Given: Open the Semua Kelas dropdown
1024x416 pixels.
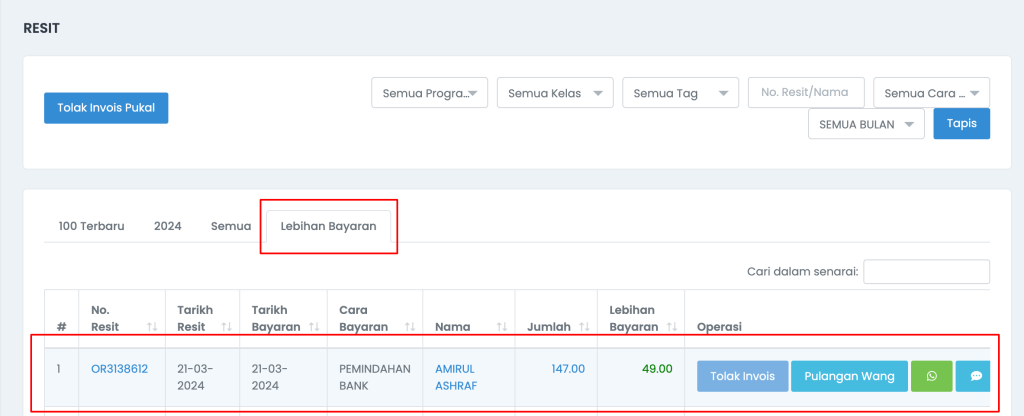Looking at the screenshot, I should [x=555, y=93].
